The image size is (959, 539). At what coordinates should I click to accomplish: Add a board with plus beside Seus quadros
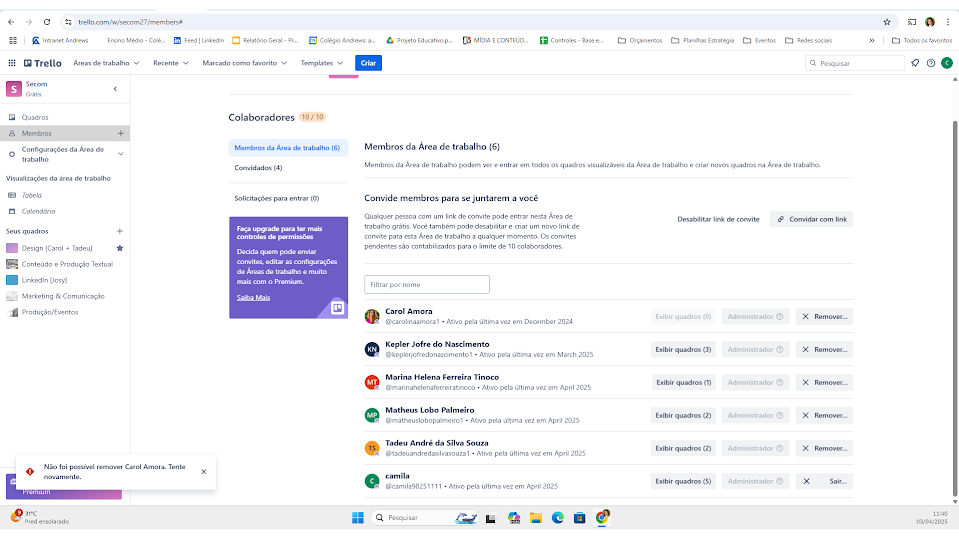(120, 231)
